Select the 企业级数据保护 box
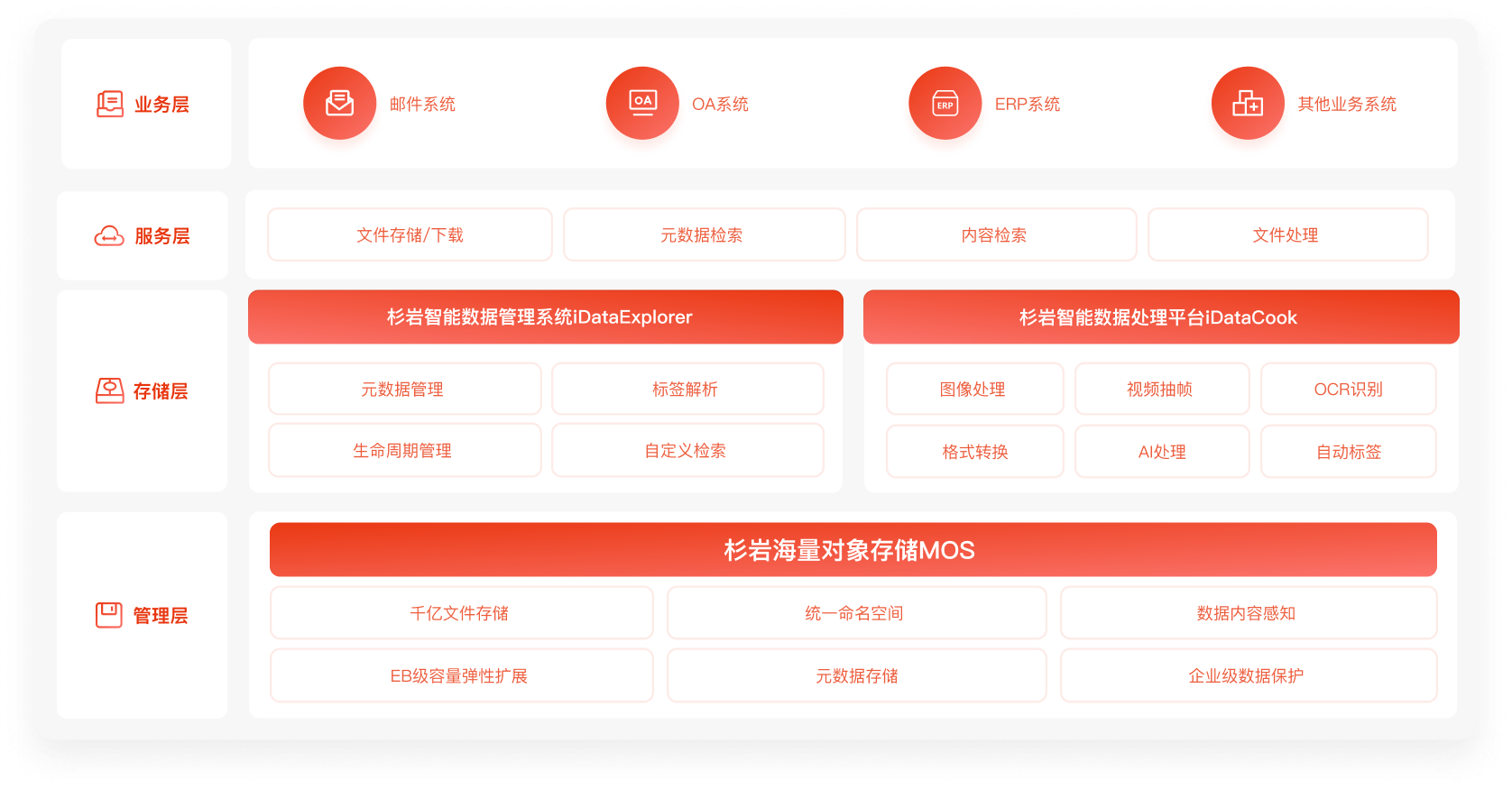 (x=1248, y=675)
